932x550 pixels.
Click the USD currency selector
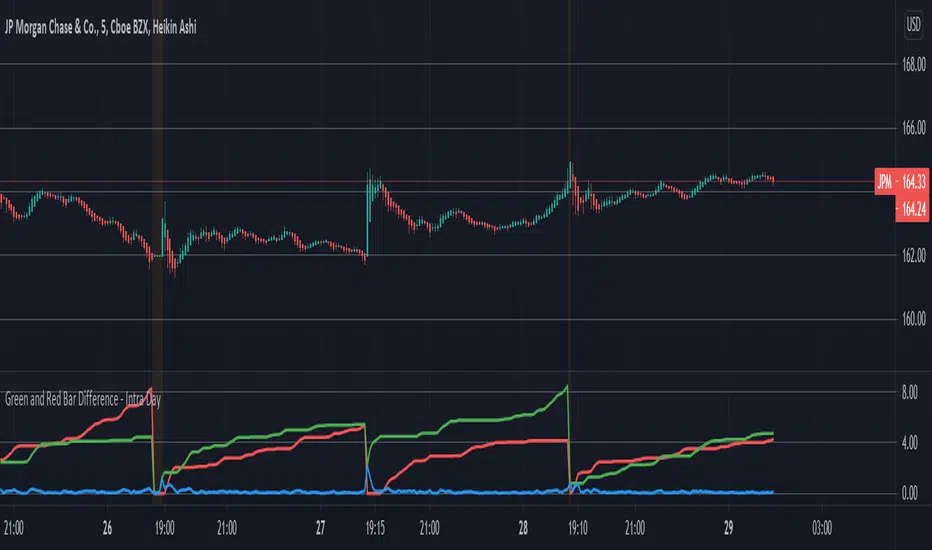(x=913, y=24)
